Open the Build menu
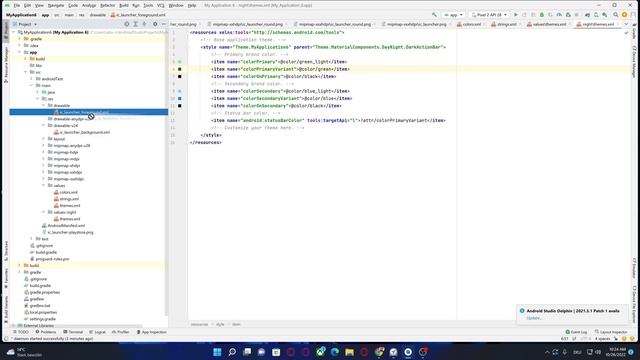Screen dimensions: 640x360 point(124,5)
